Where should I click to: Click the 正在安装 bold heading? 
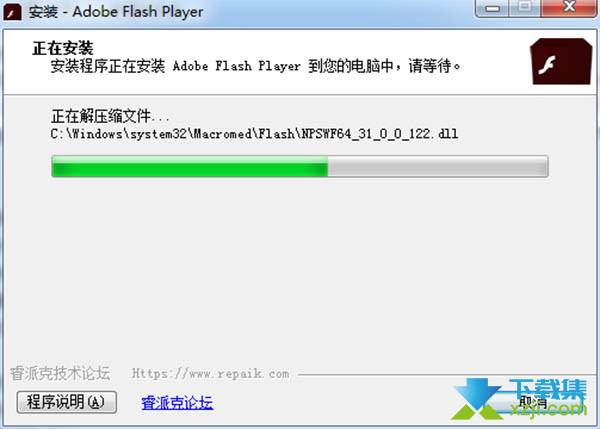(x=63, y=48)
